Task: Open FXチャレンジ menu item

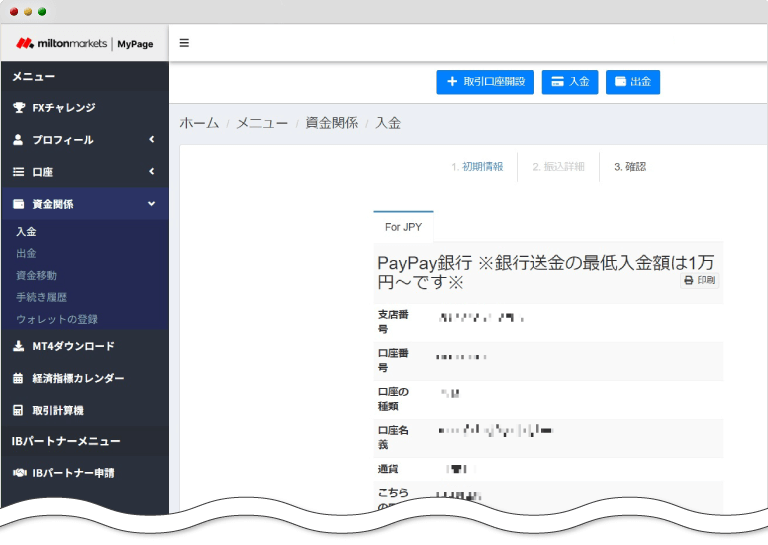Action: pyautogui.click(x=85, y=108)
